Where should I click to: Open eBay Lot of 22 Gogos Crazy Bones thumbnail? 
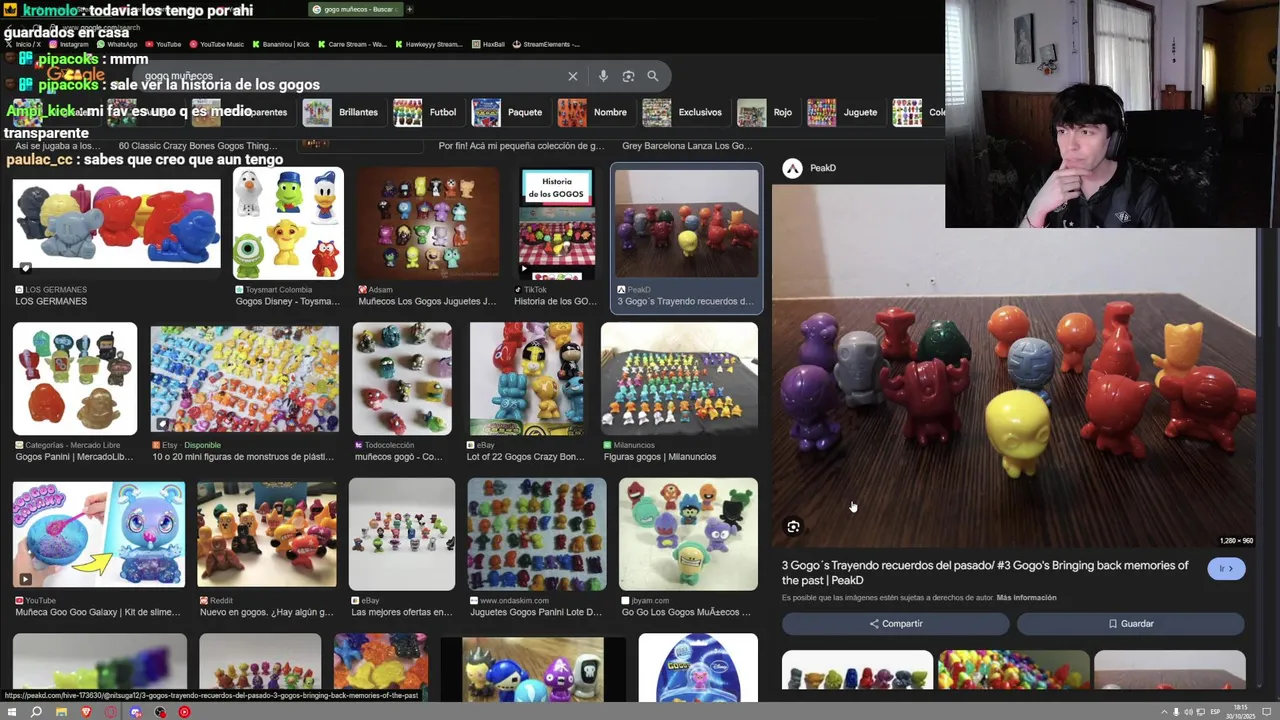pos(527,378)
